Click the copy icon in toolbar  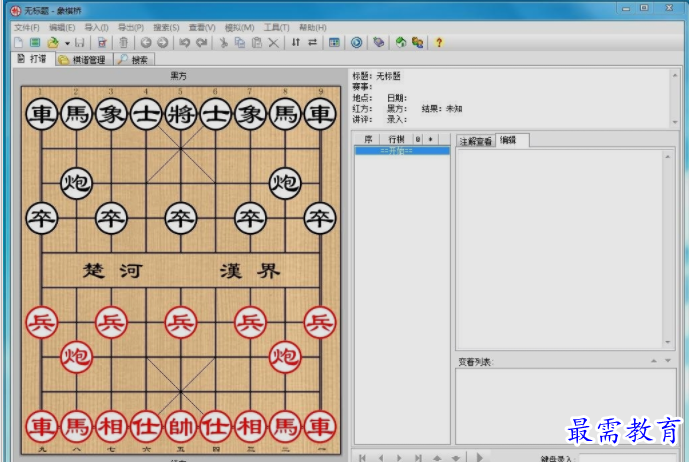pos(240,43)
